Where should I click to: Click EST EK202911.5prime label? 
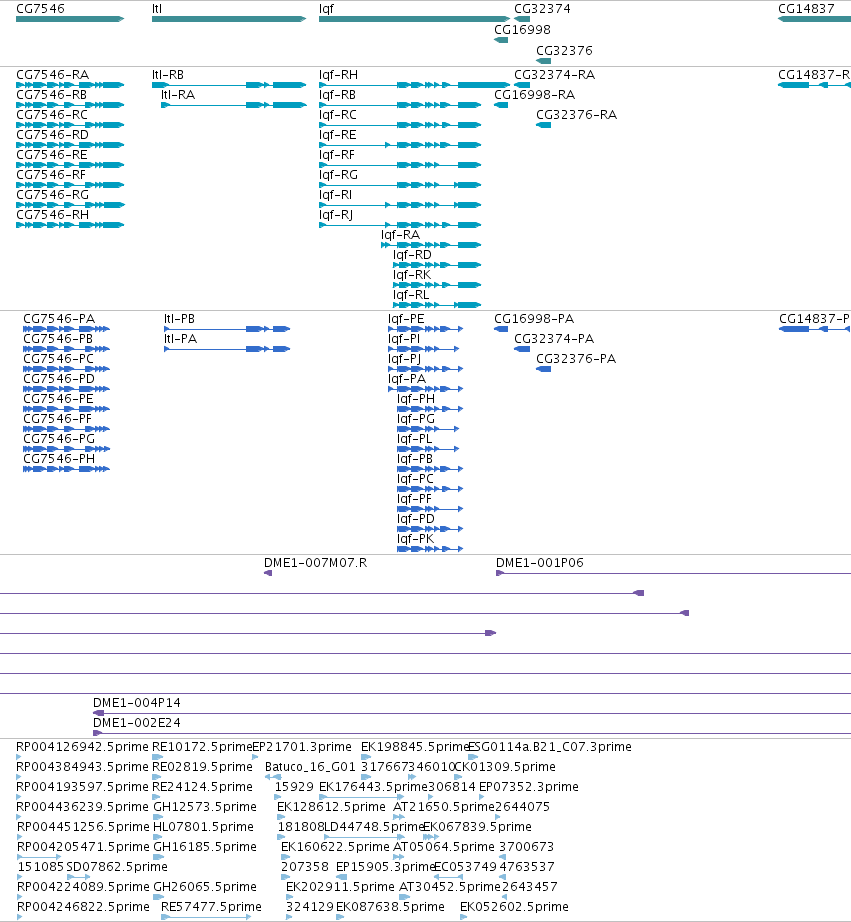(x=340, y=887)
